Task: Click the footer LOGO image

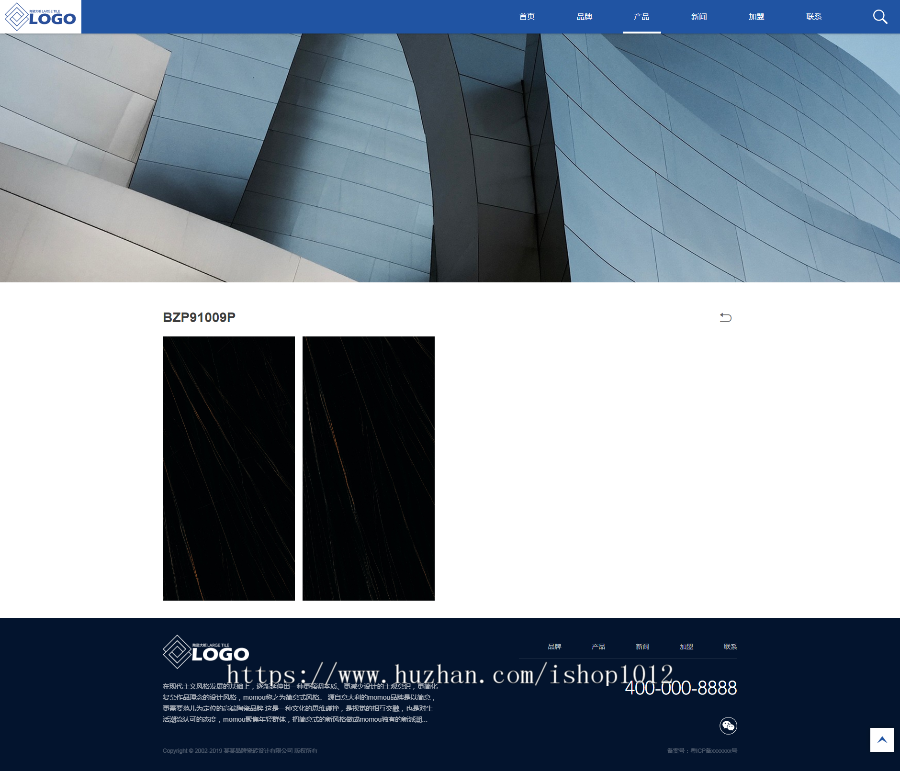Action: [x=205, y=652]
